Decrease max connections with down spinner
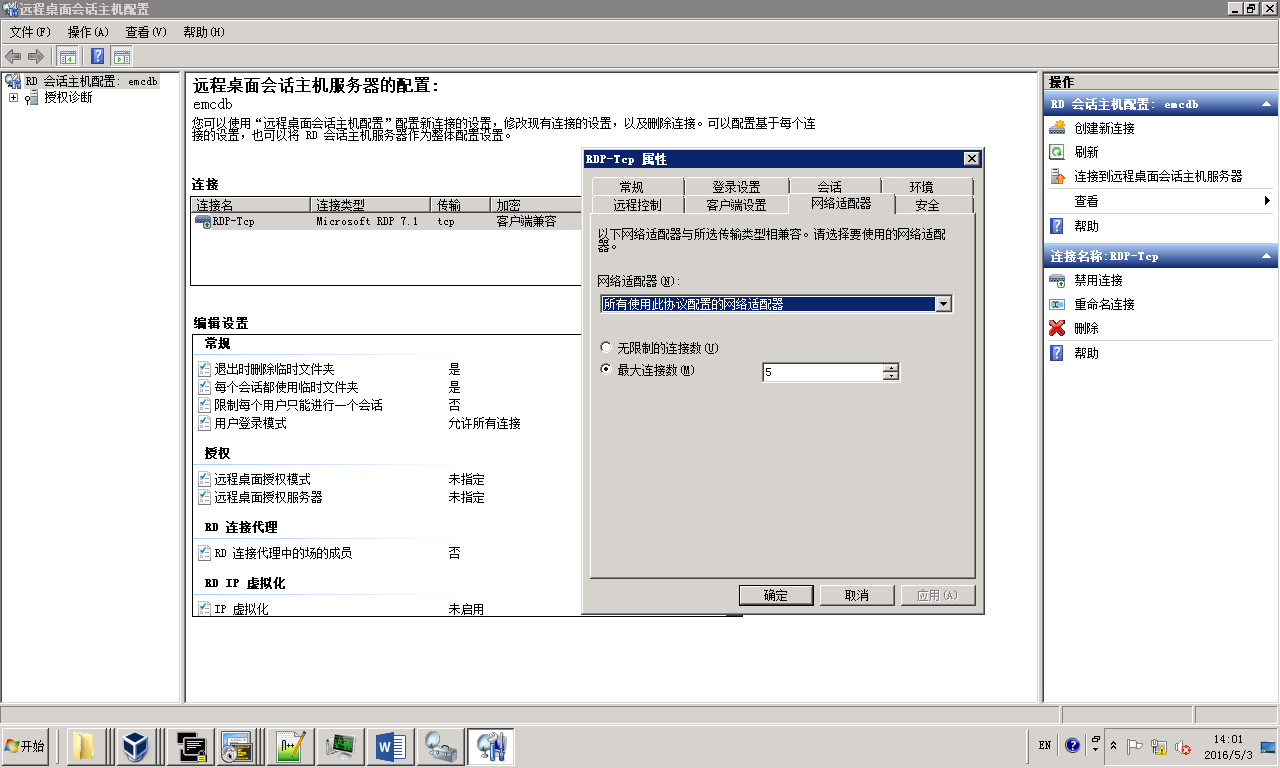 click(891, 377)
